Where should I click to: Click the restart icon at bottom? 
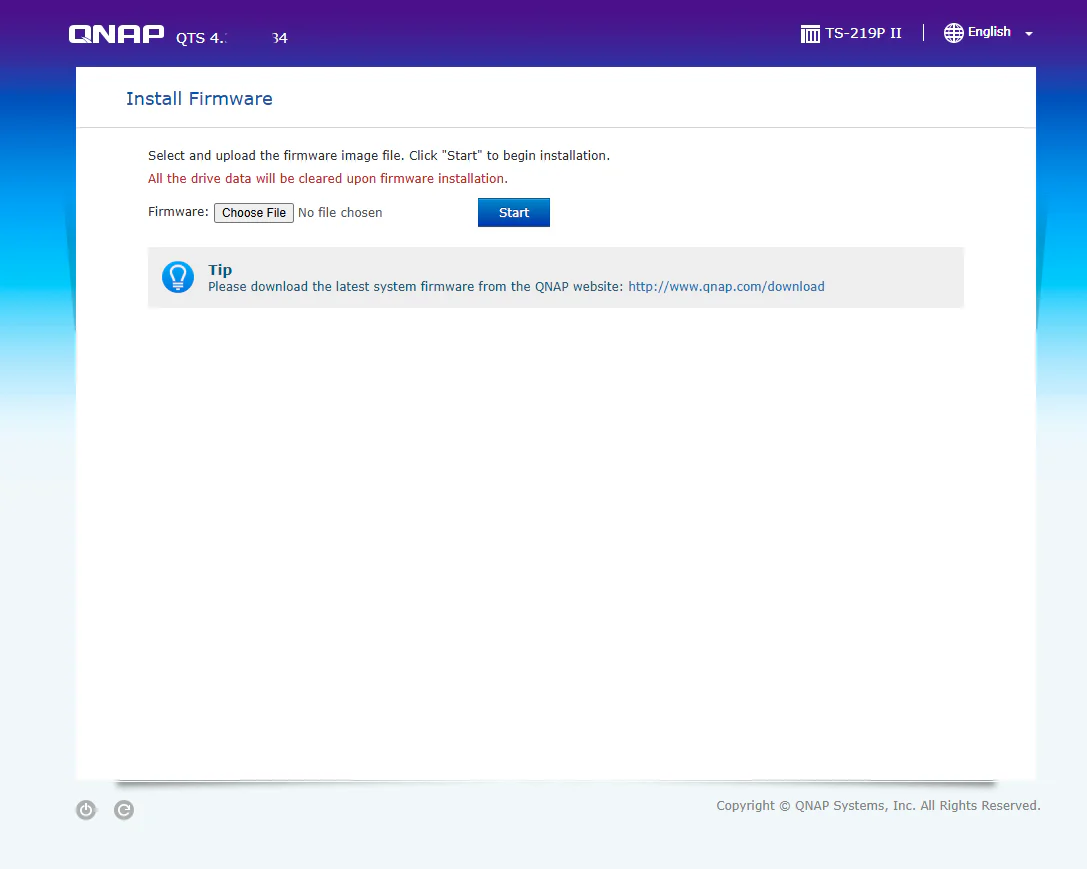124,809
